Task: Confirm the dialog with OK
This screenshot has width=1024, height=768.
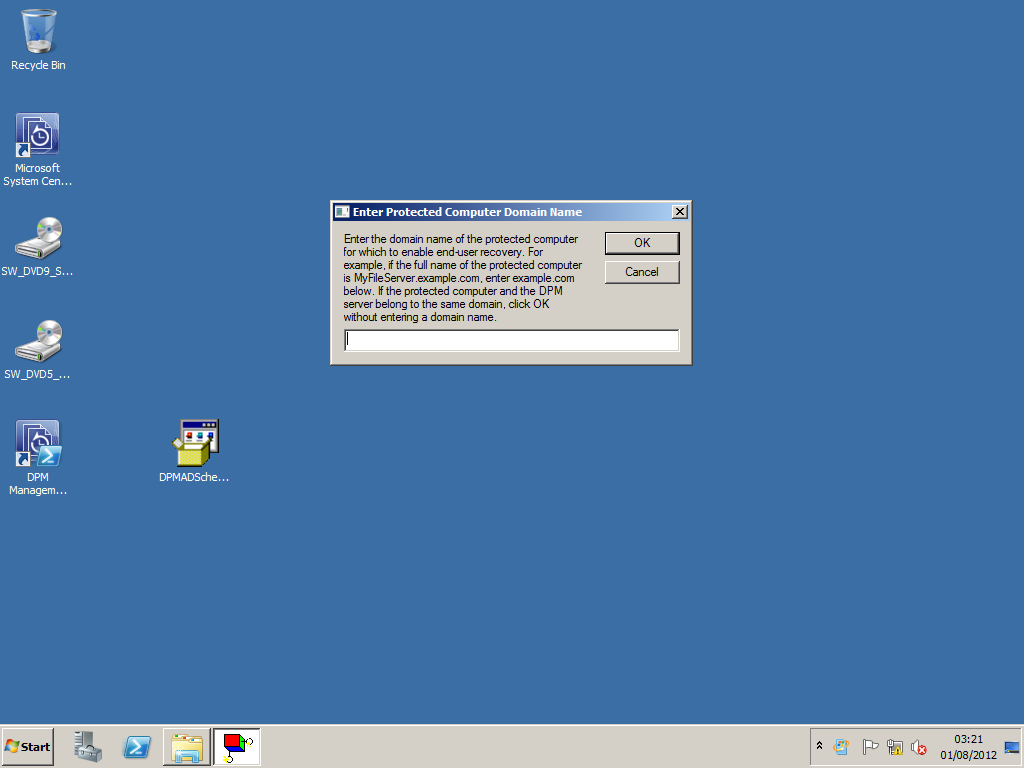Action: (642, 243)
